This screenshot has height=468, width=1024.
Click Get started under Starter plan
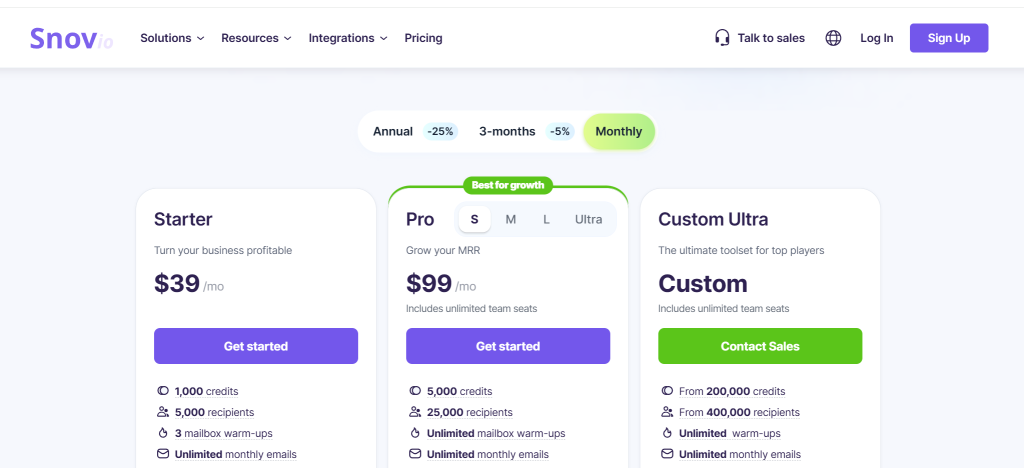pyautogui.click(x=256, y=346)
